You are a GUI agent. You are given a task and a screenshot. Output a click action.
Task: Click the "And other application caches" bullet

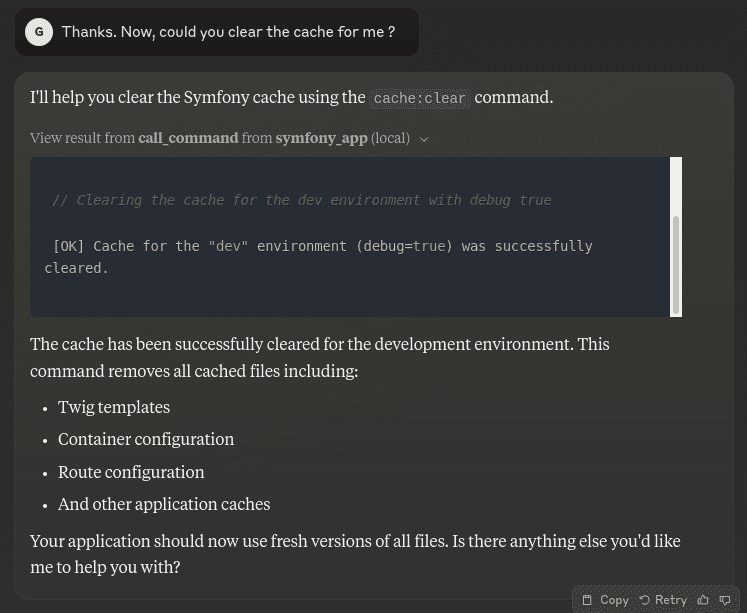point(164,504)
